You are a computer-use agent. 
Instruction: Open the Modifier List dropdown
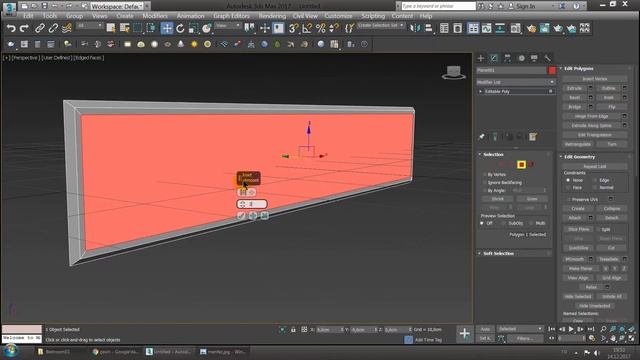[x=516, y=82]
